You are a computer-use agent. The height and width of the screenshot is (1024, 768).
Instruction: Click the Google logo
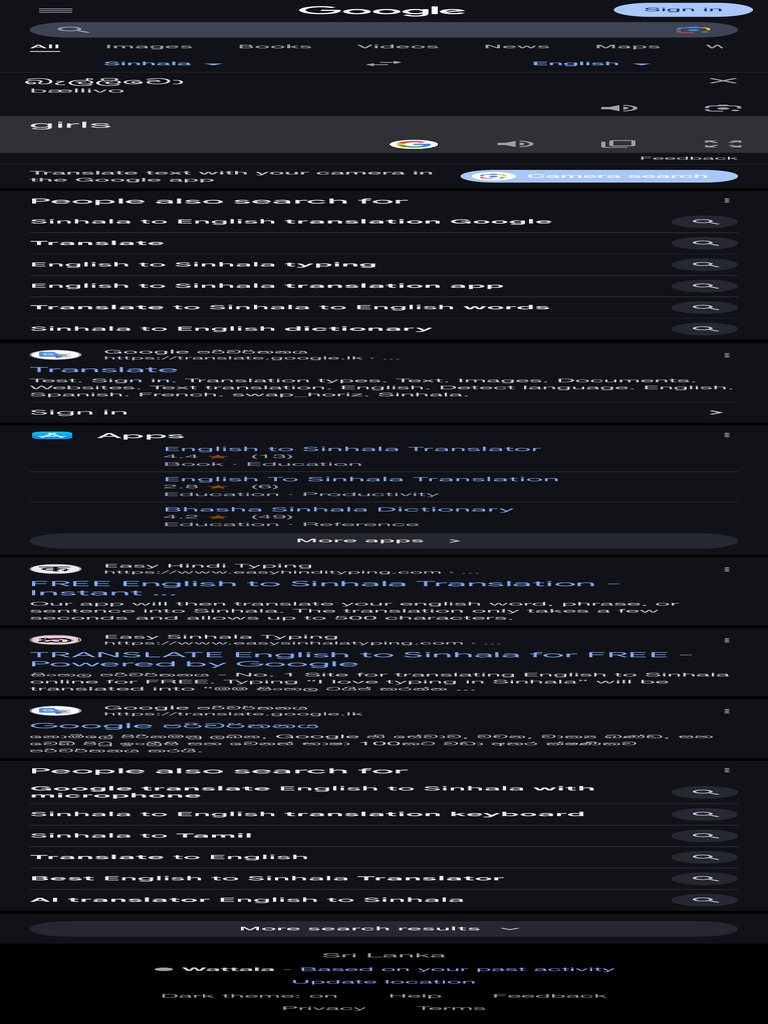click(x=382, y=10)
